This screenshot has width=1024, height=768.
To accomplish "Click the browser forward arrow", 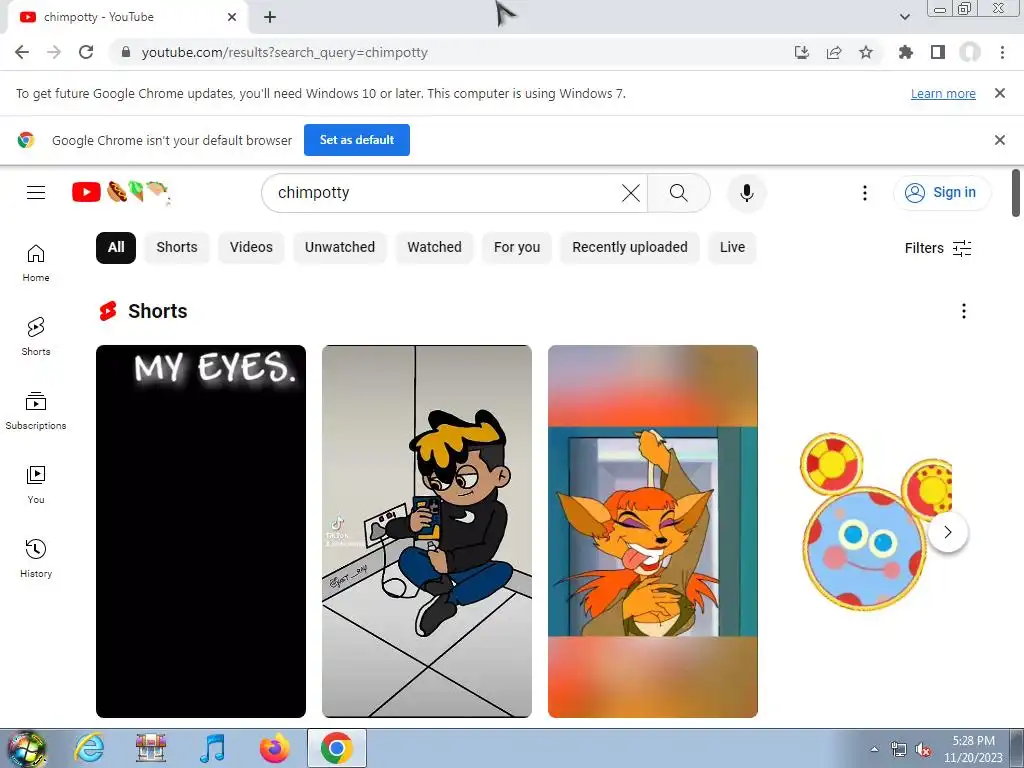I will [x=54, y=52].
